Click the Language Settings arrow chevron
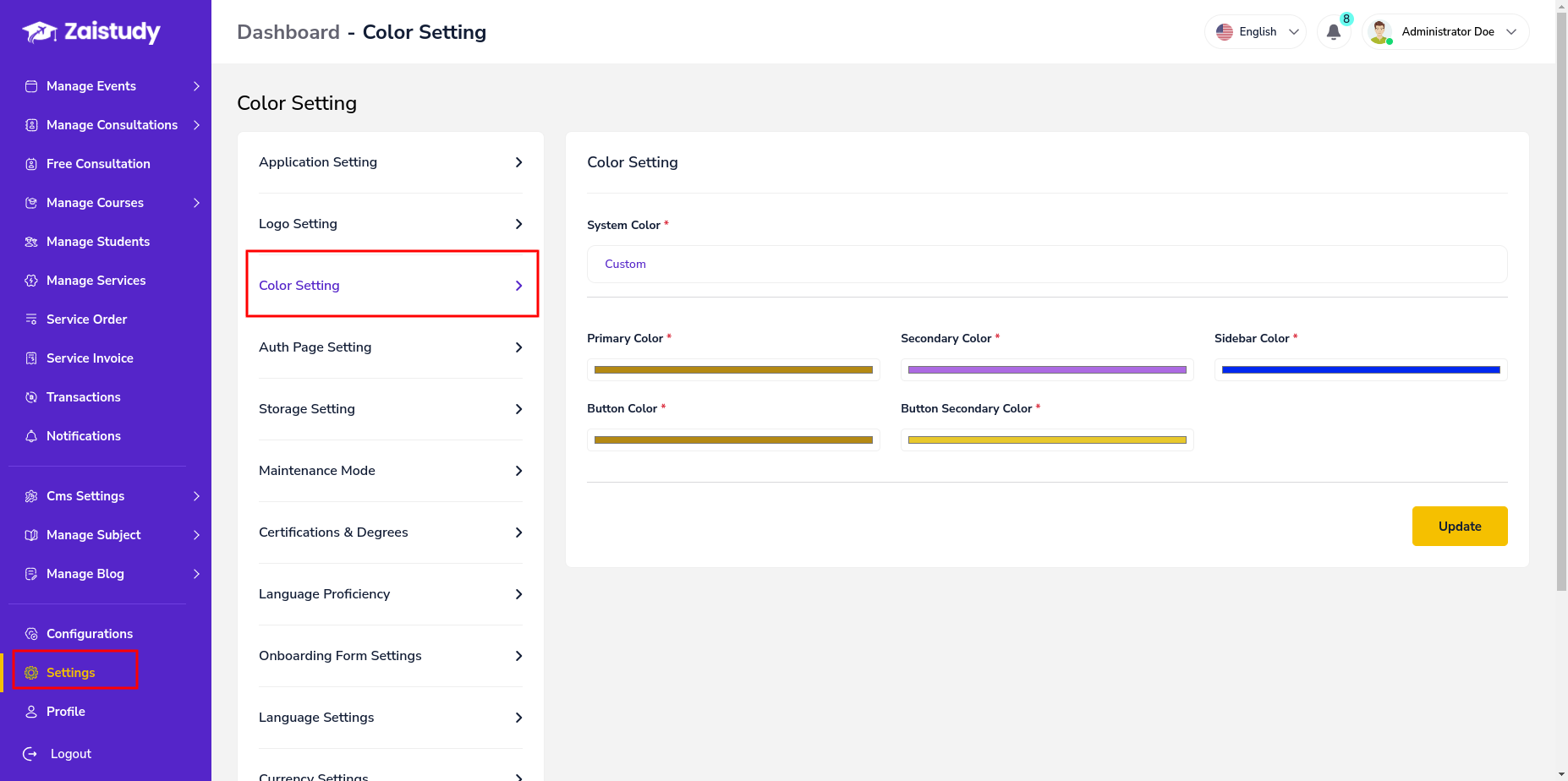This screenshot has height=781, width=1568. click(x=518, y=718)
